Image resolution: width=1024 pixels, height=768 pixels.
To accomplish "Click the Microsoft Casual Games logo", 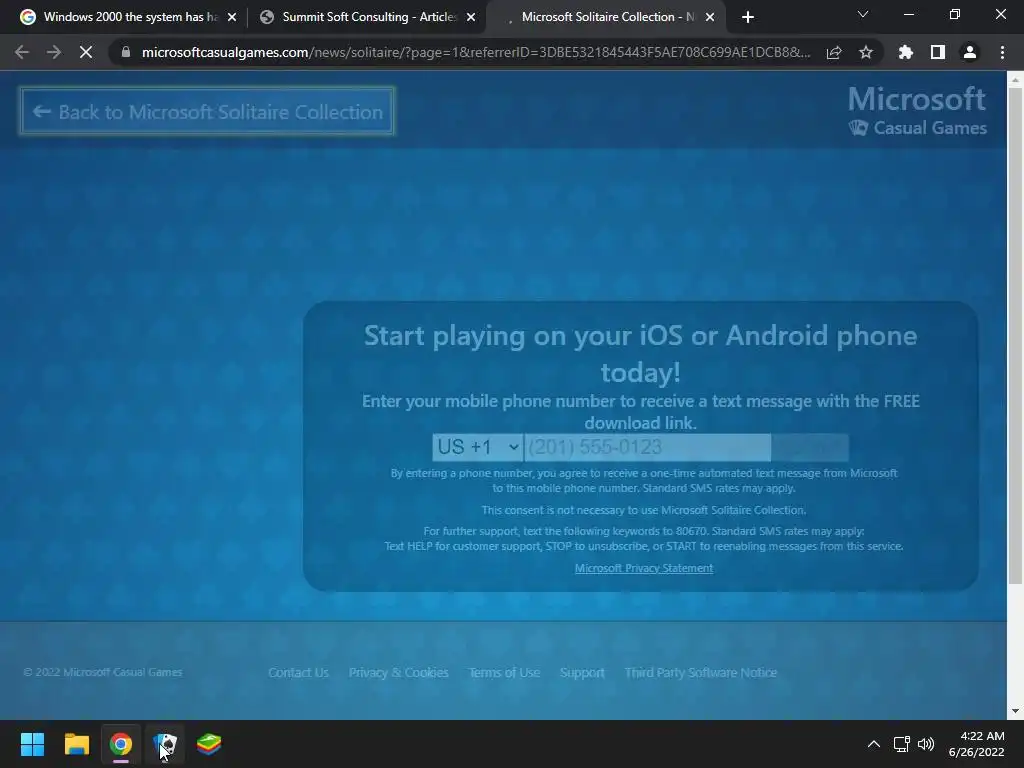I will tap(917, 111).
